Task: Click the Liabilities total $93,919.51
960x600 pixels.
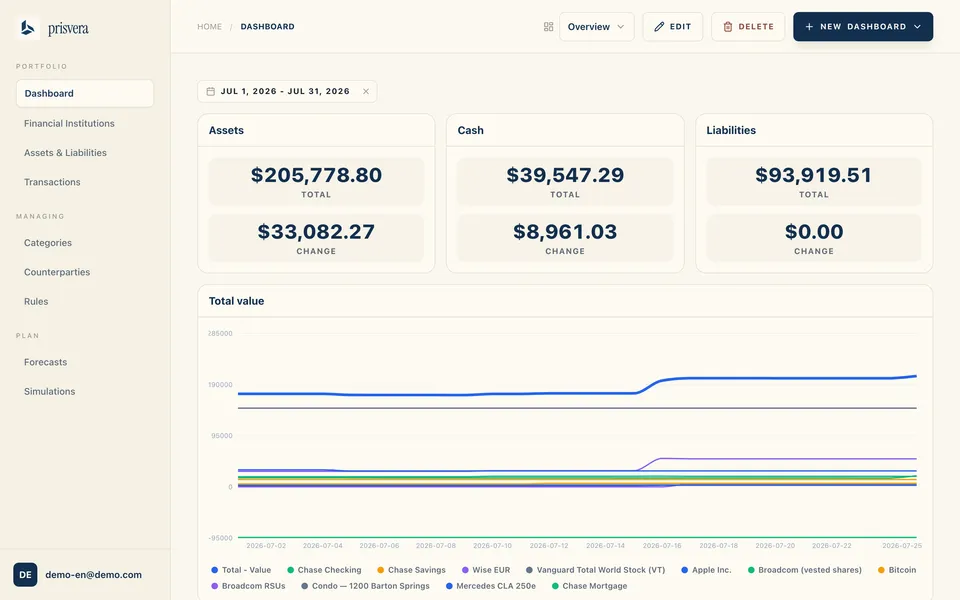Action: coord(814,175)
